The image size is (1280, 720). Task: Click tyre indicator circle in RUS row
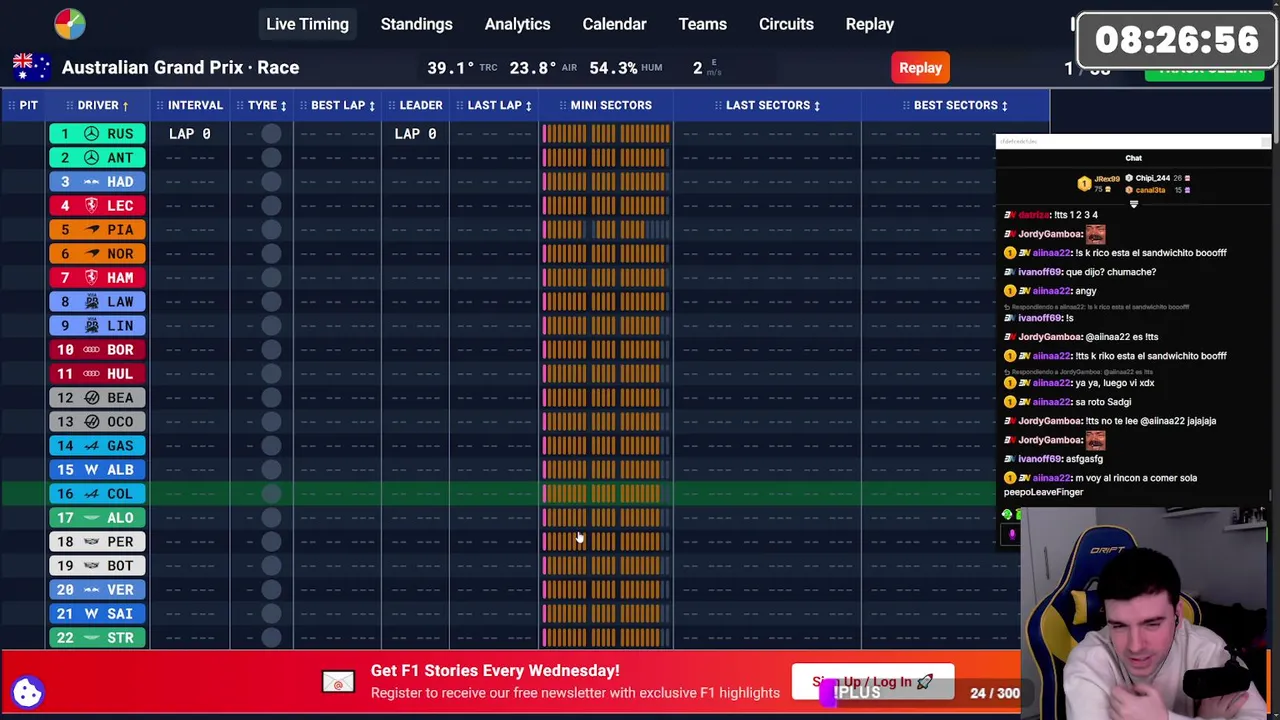tap(271, 134)
